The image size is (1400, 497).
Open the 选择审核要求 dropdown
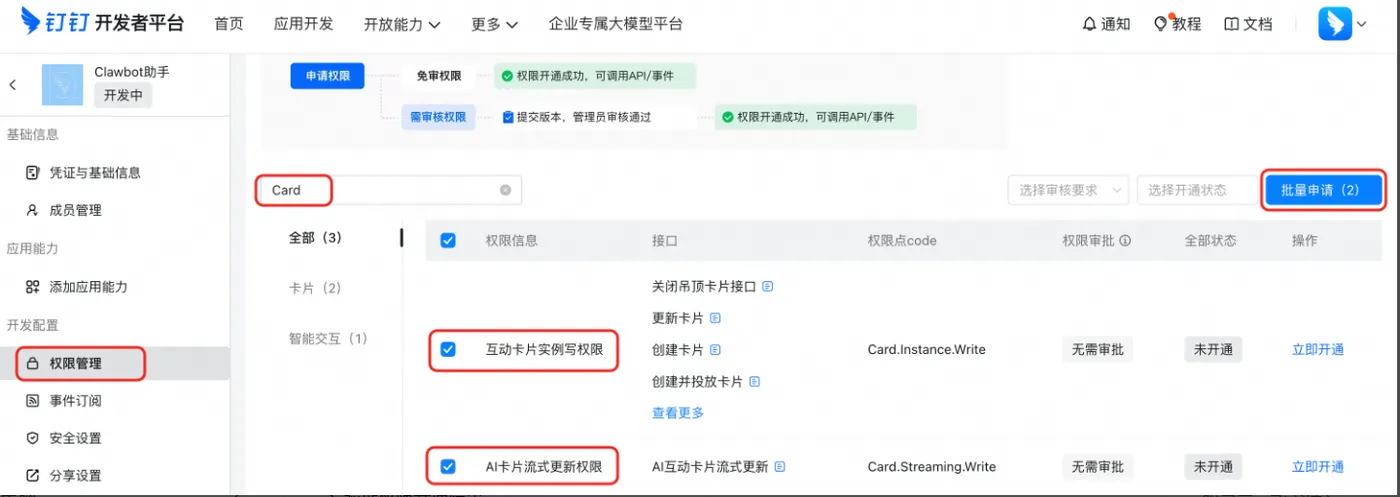tap(1068, 190)
